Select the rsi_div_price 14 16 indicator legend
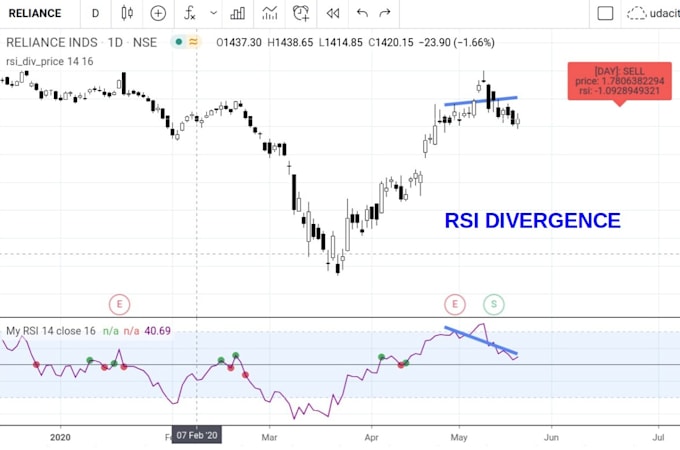680x450 pixels. pyautogui.click(x=49, y=62)
